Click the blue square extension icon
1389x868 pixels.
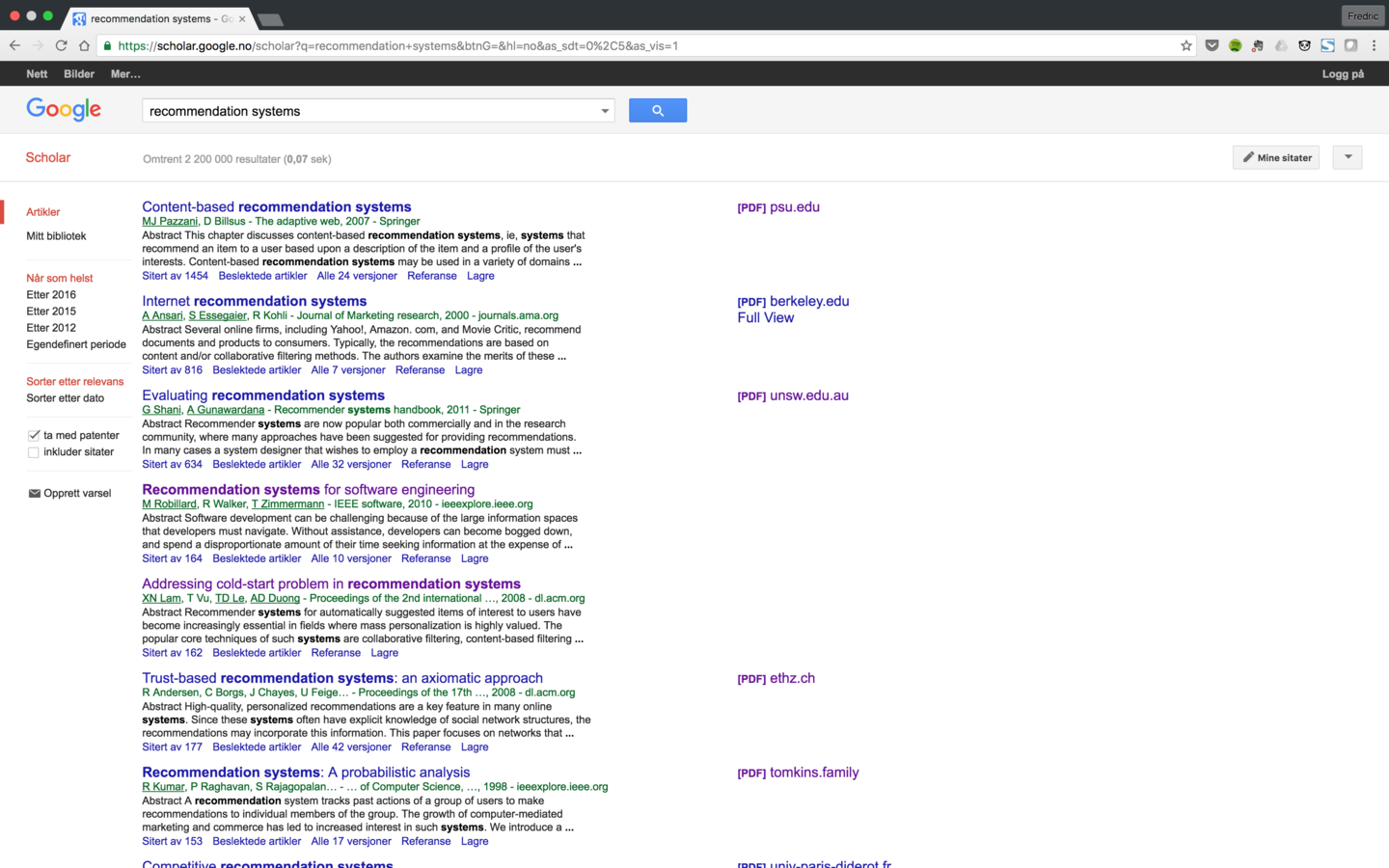[1327, 45]
